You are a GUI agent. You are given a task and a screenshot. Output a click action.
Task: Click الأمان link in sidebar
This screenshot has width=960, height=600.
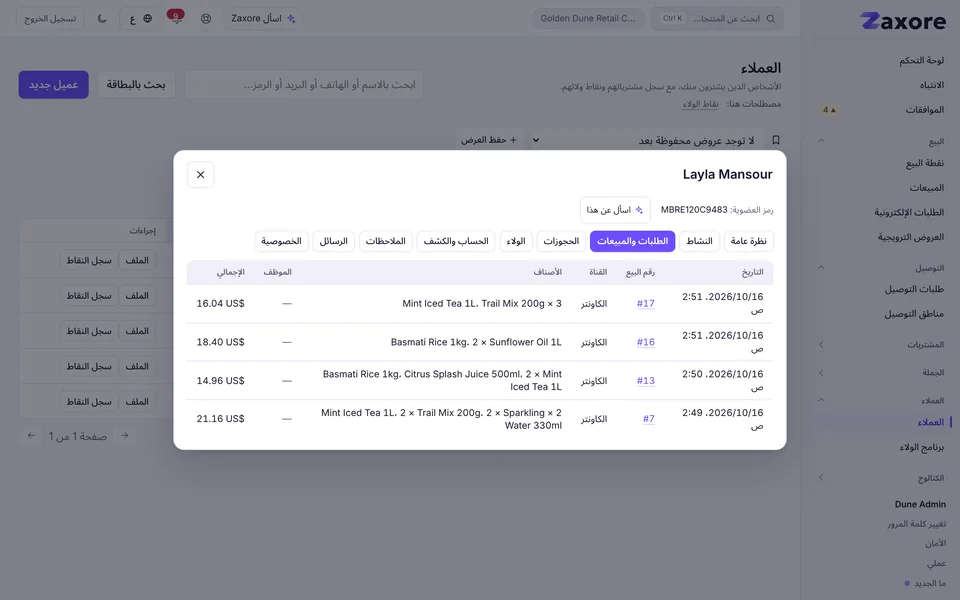936,544
